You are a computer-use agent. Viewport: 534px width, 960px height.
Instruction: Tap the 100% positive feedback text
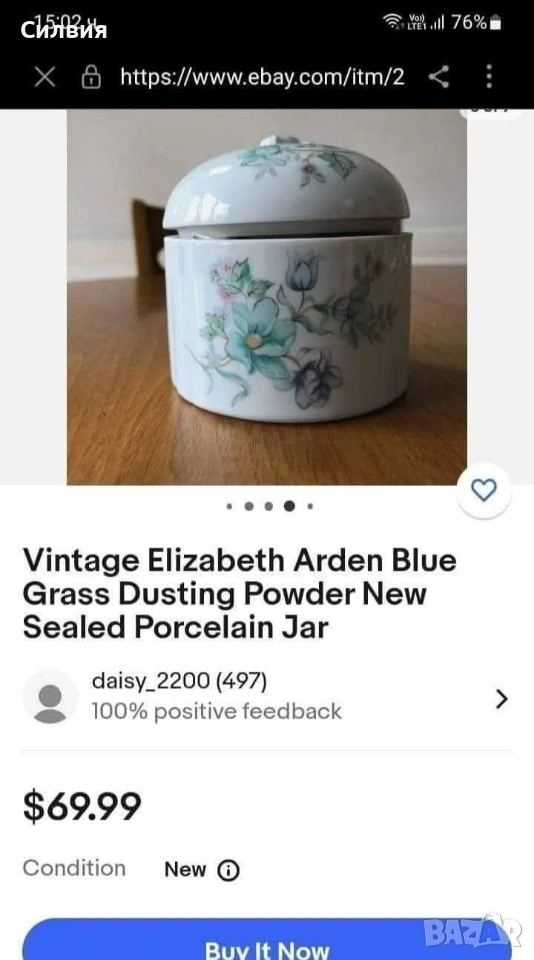coord(217,711)
